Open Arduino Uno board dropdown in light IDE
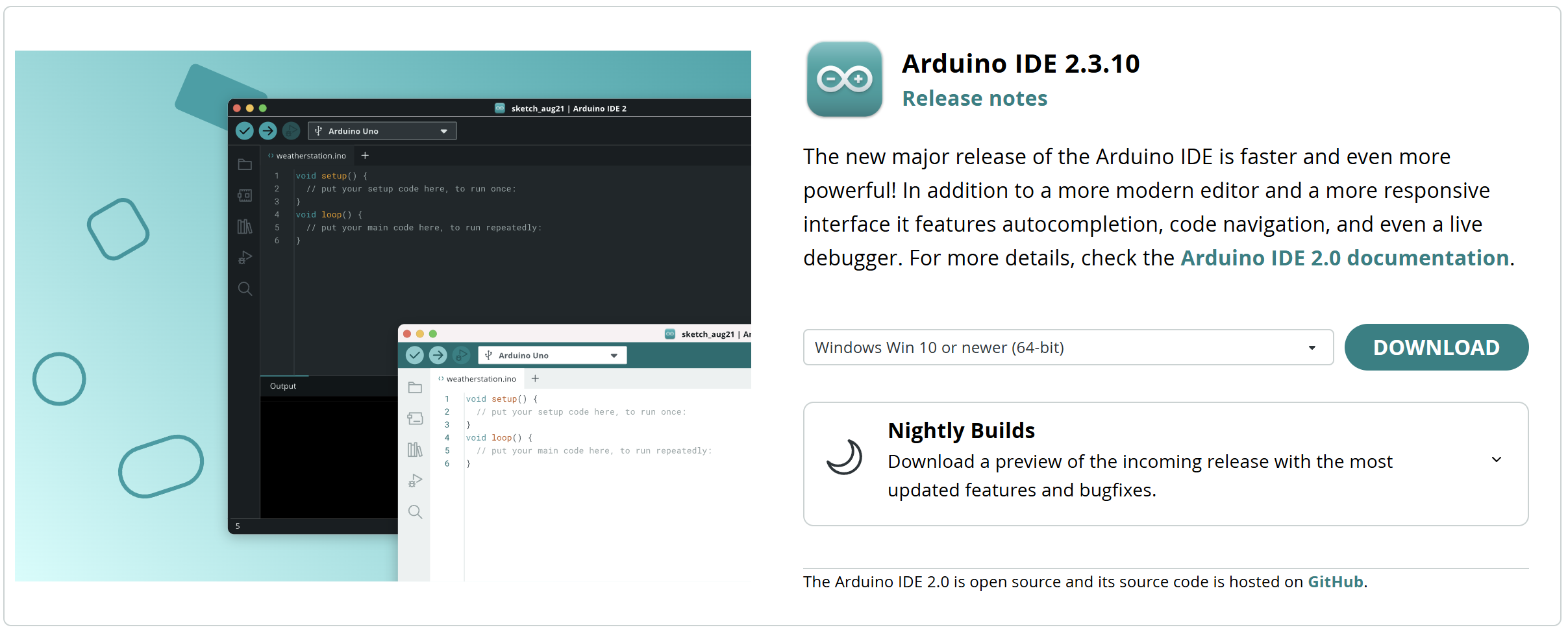 point(553,355)
